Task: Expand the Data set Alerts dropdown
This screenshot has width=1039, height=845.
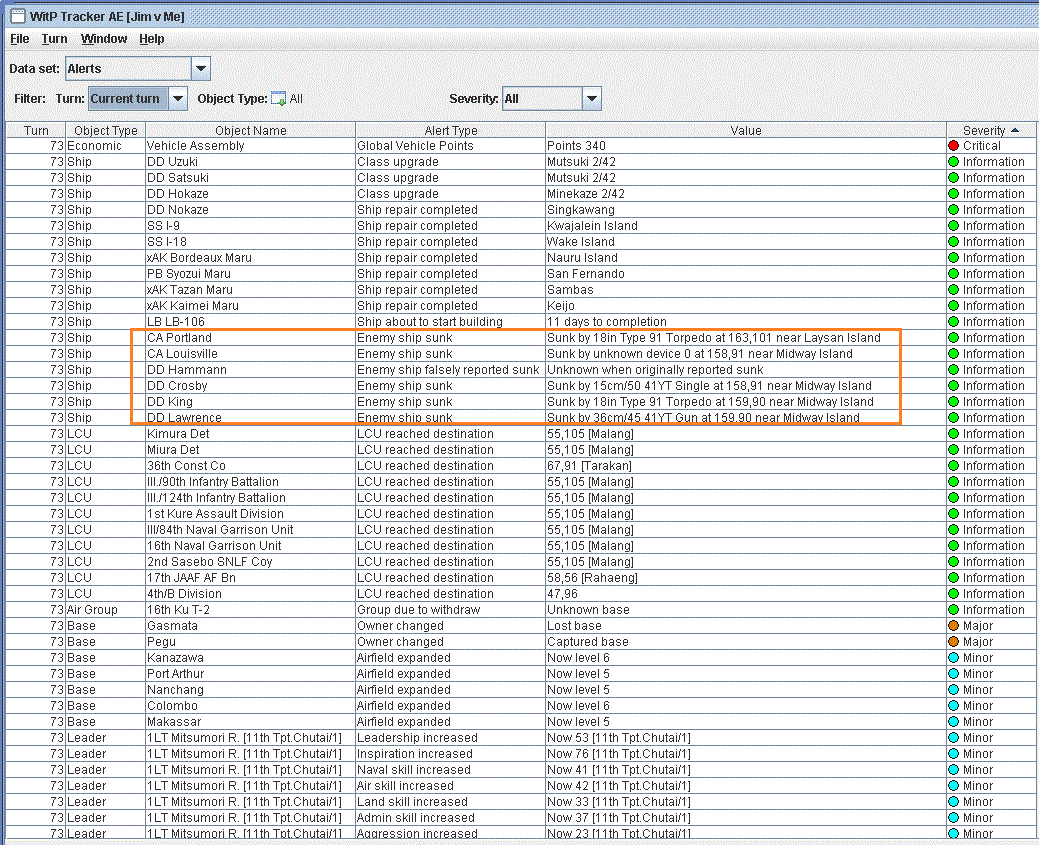Action: [201, 68]
